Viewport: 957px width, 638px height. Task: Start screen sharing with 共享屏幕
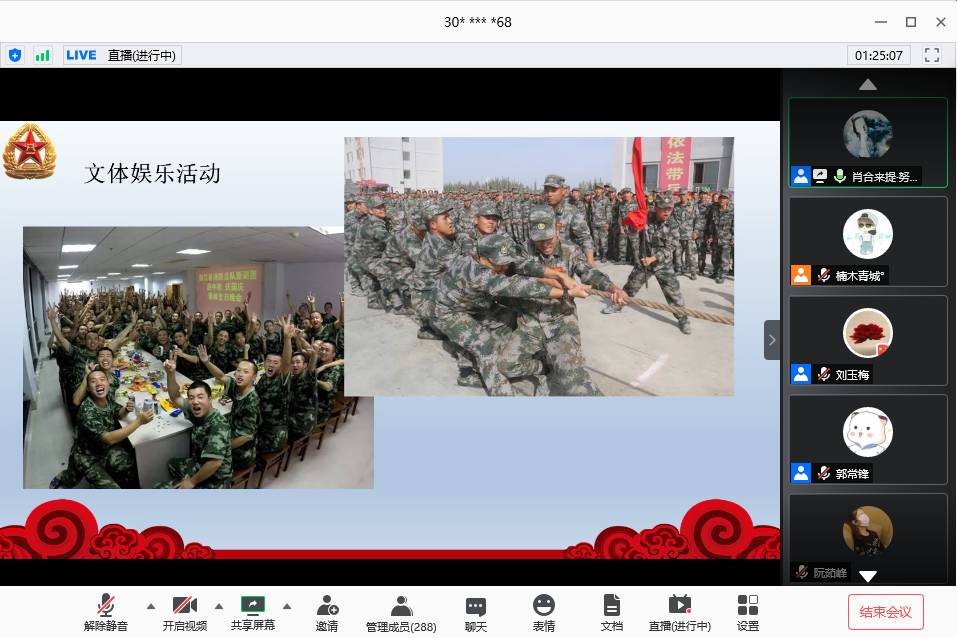(253, 611)
